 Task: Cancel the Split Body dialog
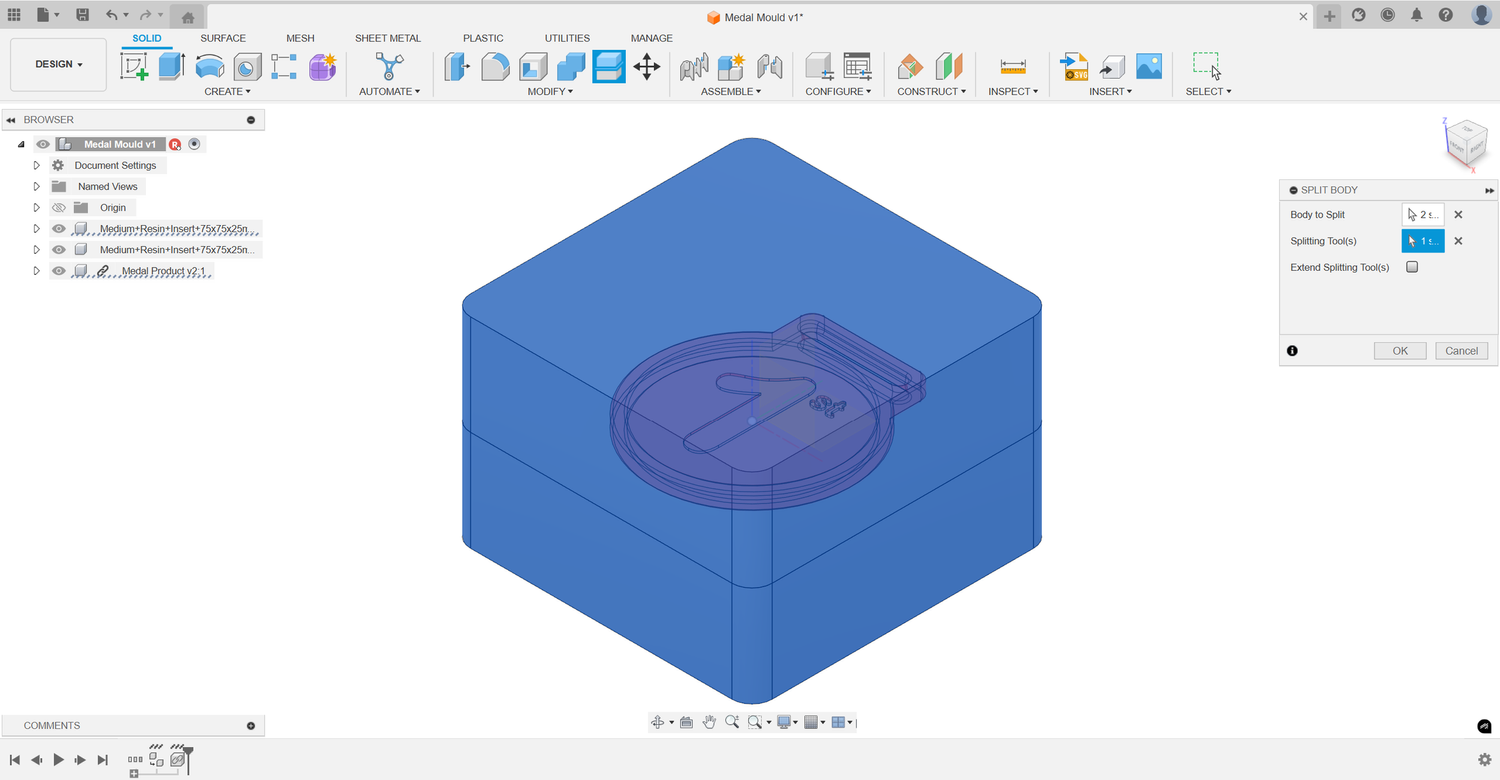[x=1461, y=351]
